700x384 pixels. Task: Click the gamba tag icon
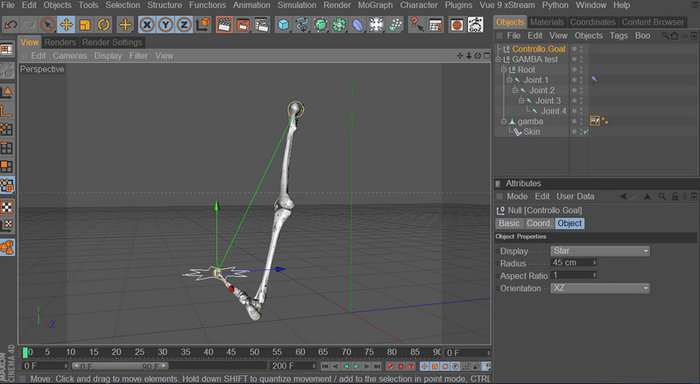click(x=595, y=121)
